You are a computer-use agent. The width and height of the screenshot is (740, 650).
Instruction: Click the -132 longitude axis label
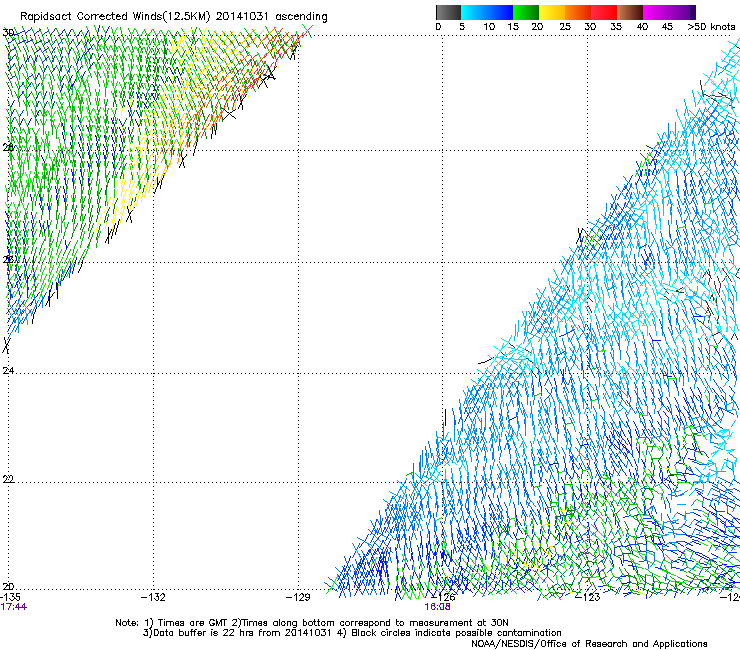point(153,597)
